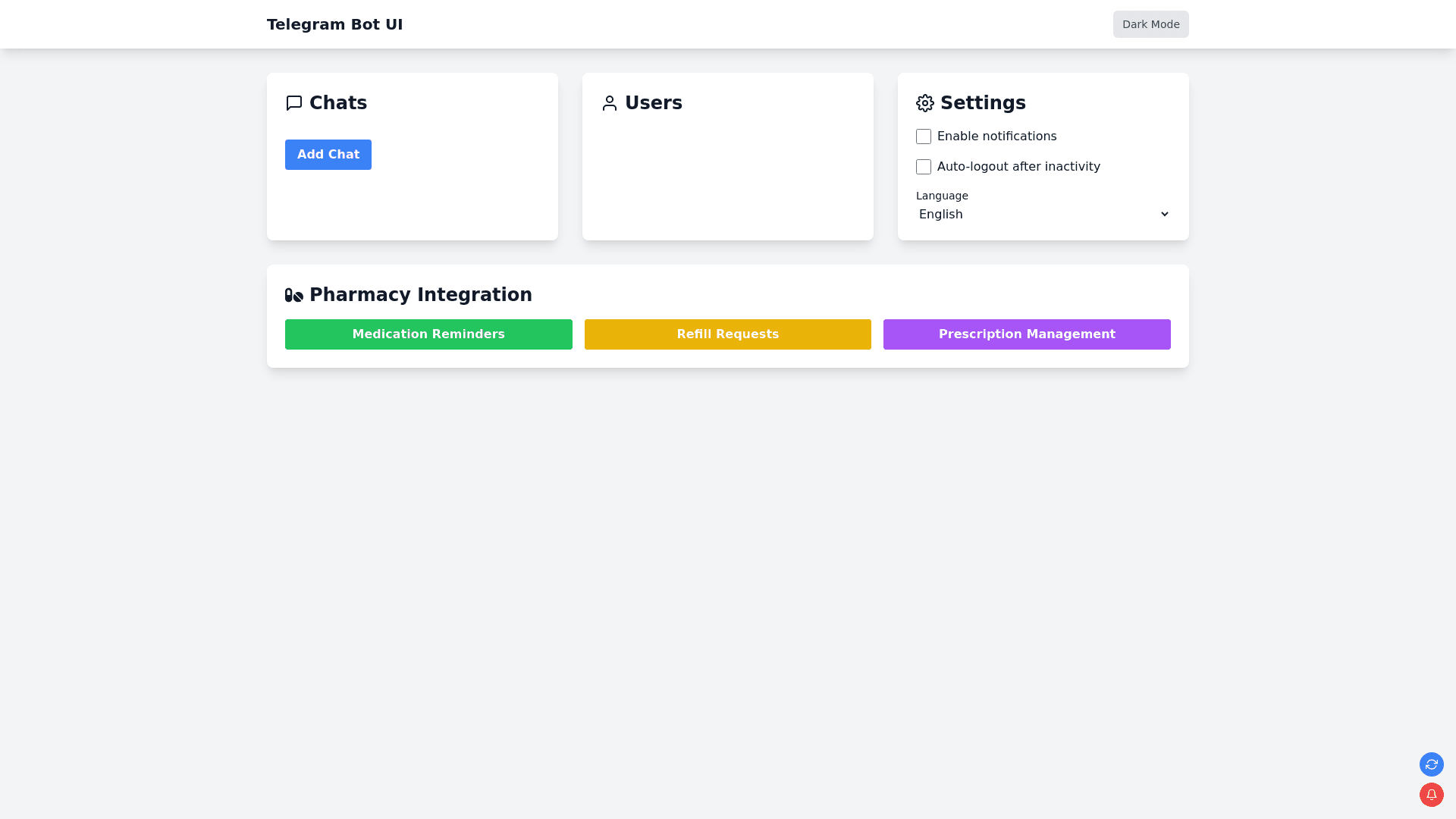
Task: Open the Language dropdown
Action: click(1043, 215)
